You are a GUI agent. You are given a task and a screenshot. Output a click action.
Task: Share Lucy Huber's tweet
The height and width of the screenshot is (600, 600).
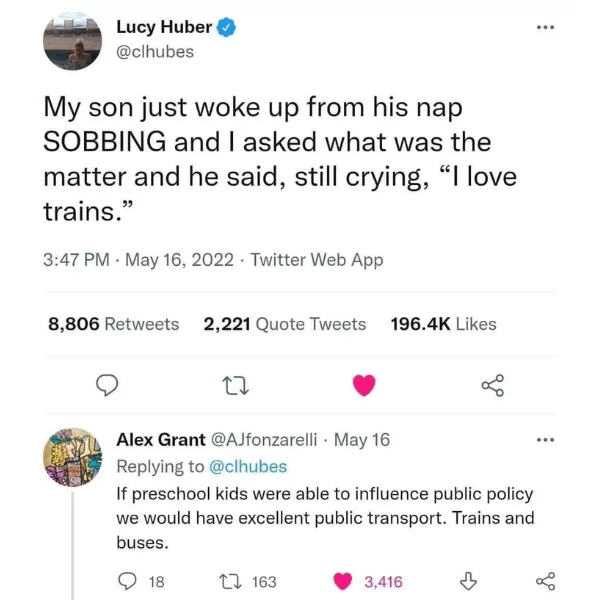(491, 385)
